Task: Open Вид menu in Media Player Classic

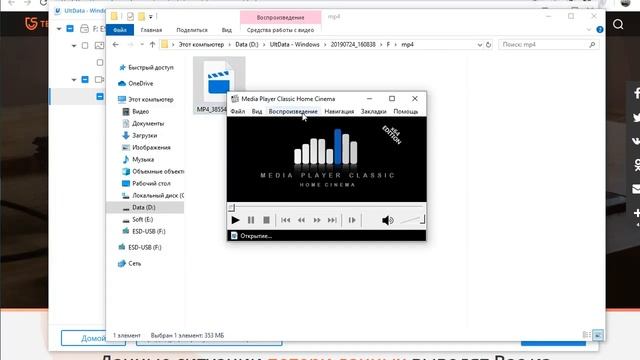Action: click(x=257, y=111)
